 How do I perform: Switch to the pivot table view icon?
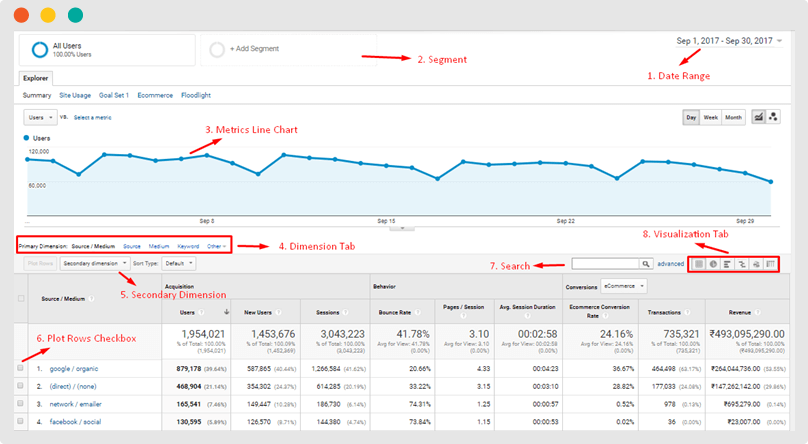(x=770, y=264)
